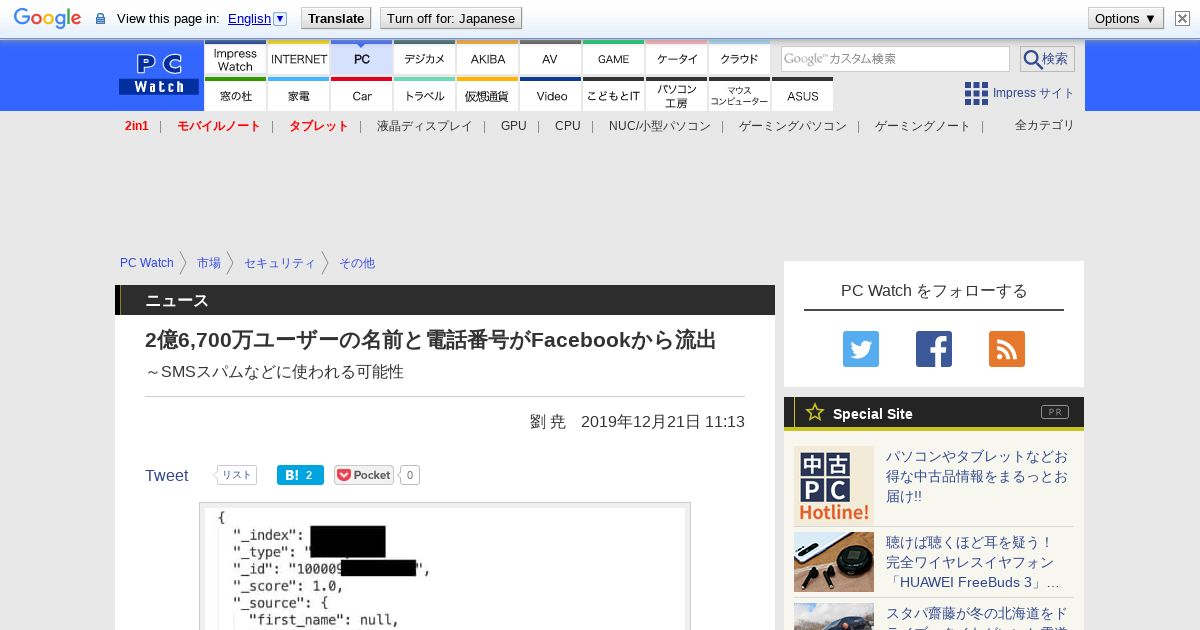Open the 液晶ディスプレイ category link
The image size is (1200, 630).
coord(424,126)
